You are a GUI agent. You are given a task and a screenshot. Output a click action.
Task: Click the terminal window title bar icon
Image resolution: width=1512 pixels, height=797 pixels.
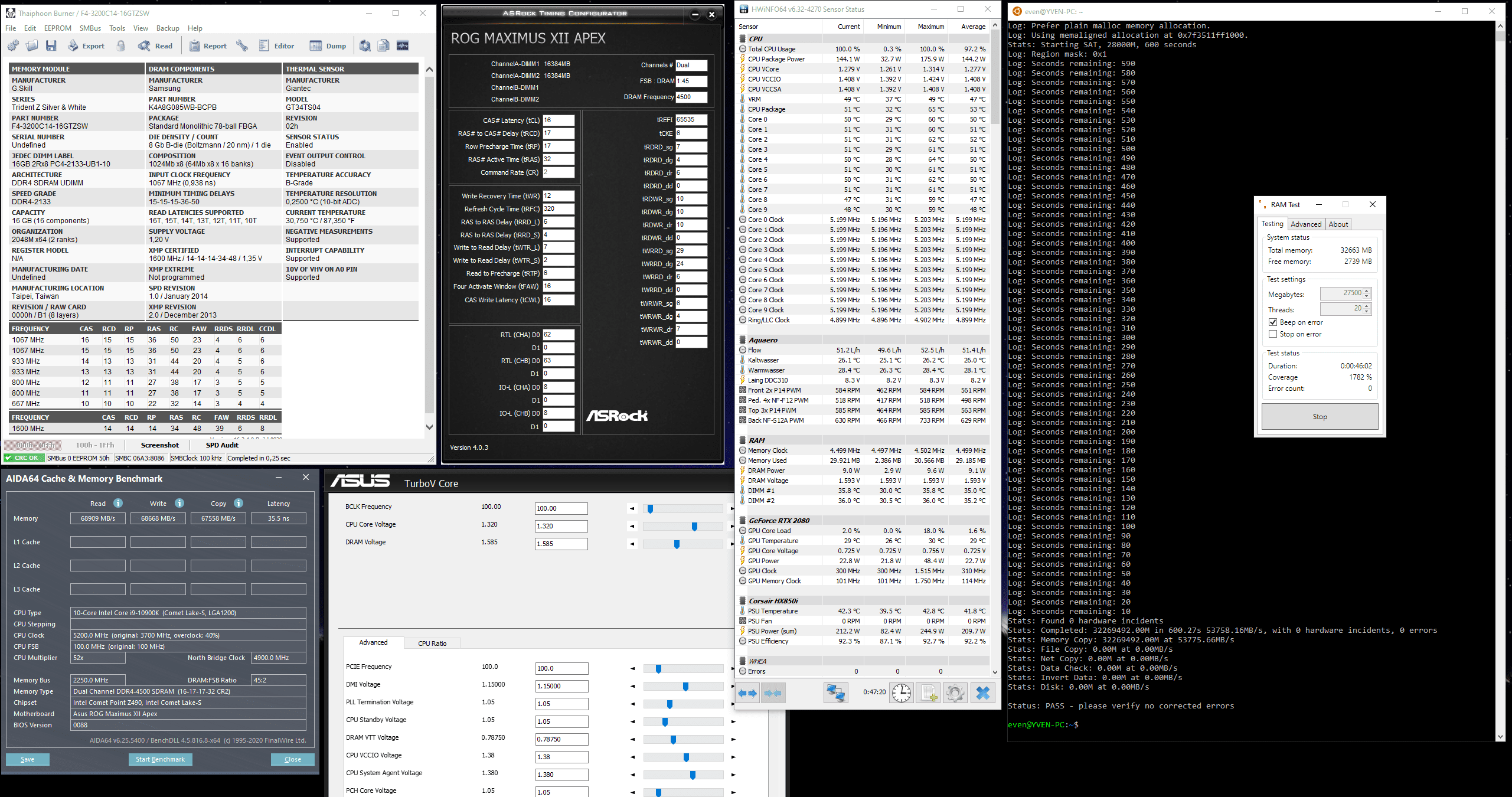pos(1017,11)
